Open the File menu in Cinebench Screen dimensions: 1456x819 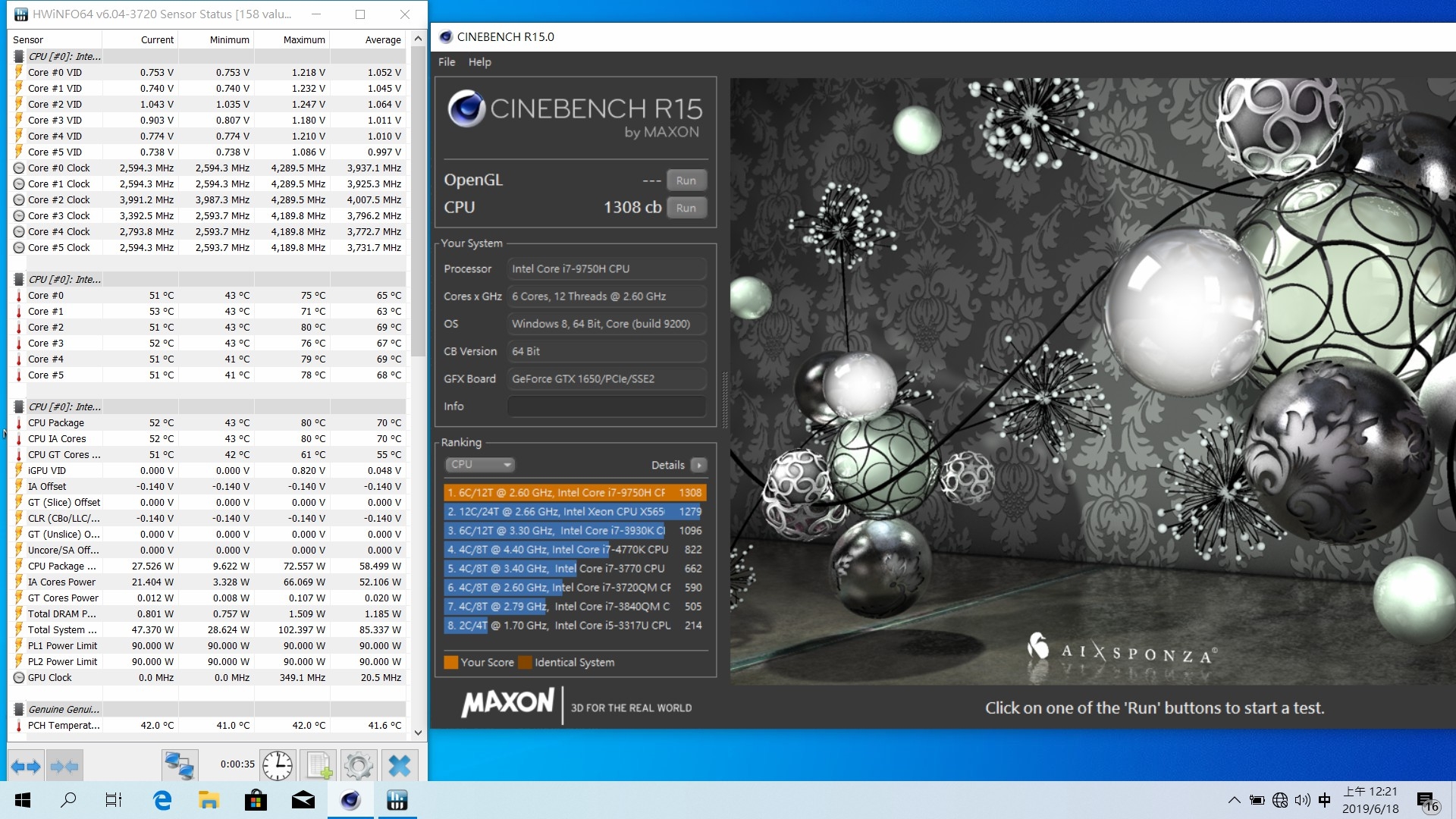[x=447, y=62]
